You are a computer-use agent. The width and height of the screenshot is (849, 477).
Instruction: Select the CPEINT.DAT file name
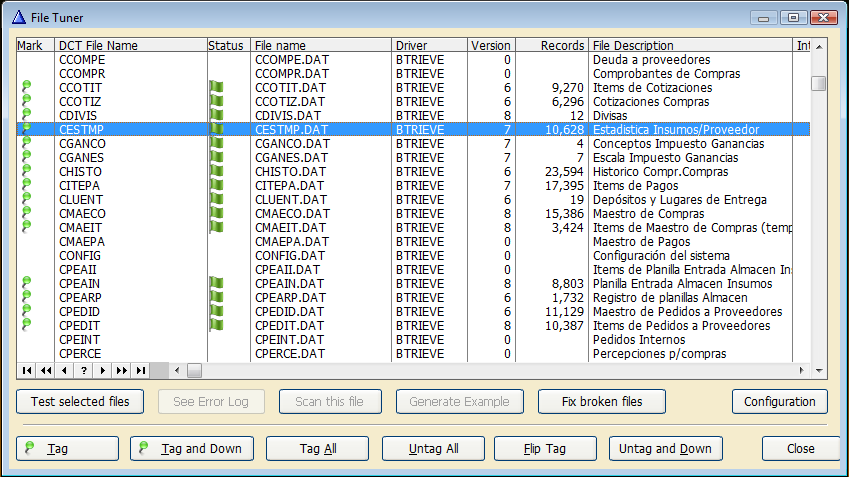click(x=290, y=339)
